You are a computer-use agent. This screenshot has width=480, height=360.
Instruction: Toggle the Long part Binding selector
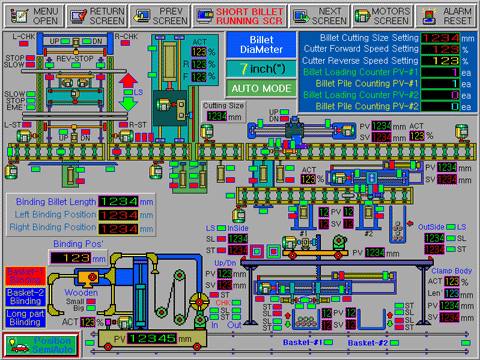click(x=25, y=318)
